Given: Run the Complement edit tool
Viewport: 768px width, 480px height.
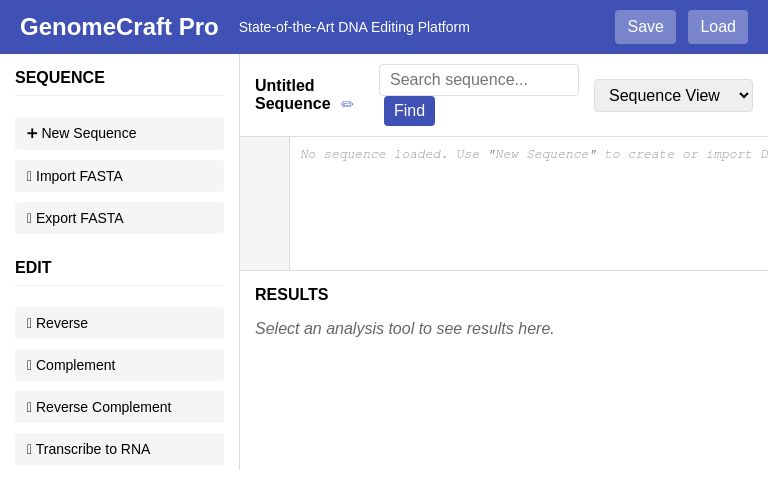Looking at the screenshot, I should 119,365.
